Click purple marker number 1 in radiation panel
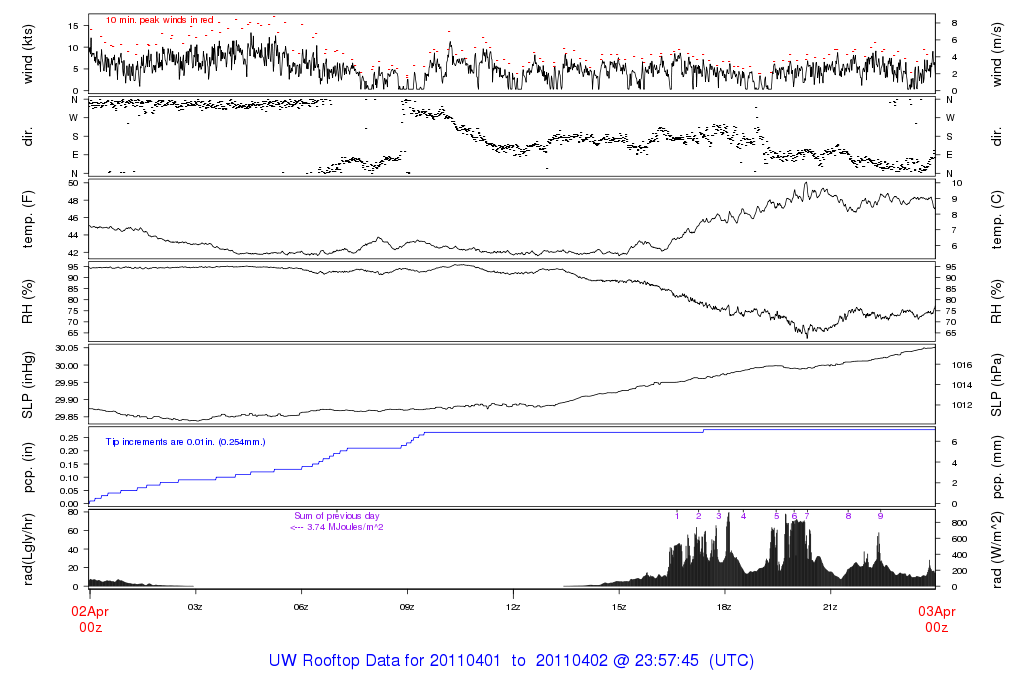This screenshot has height=700, width=1024. coord(677,516)
